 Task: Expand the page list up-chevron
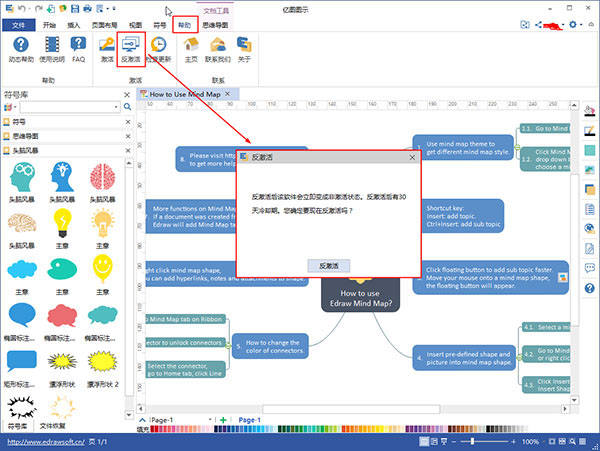142,420
